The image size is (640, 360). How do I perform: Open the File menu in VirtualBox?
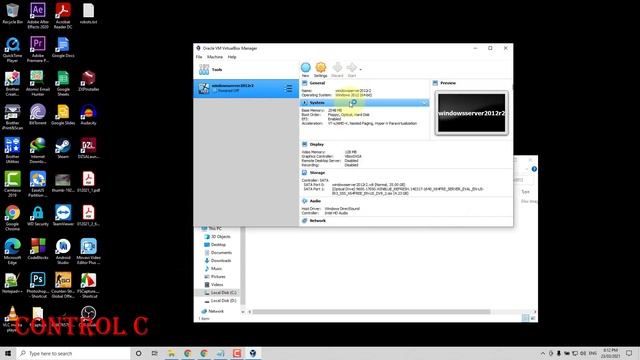[199, 57]
